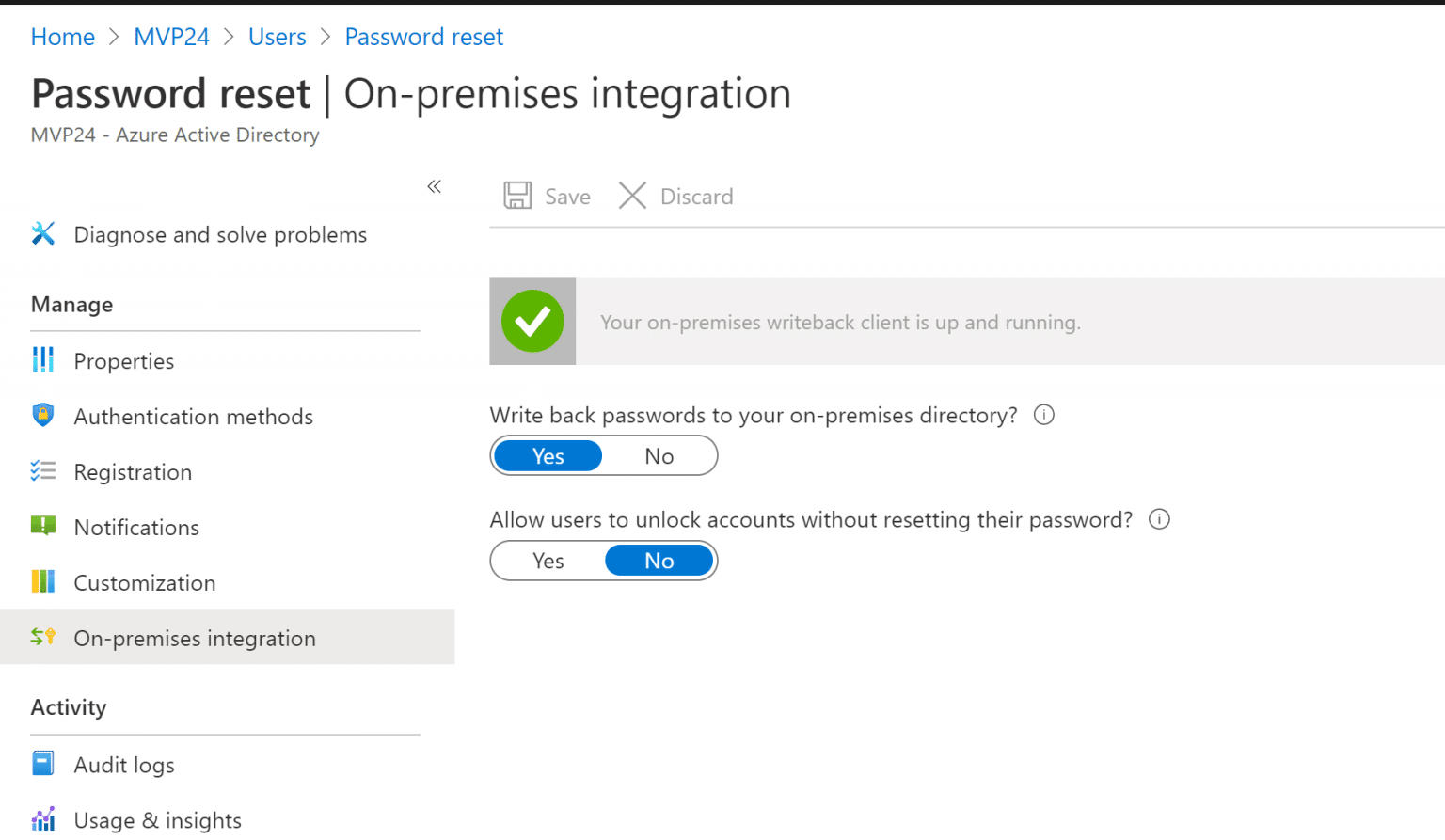Open Diagnose and solve problems

tap(219, 234)
